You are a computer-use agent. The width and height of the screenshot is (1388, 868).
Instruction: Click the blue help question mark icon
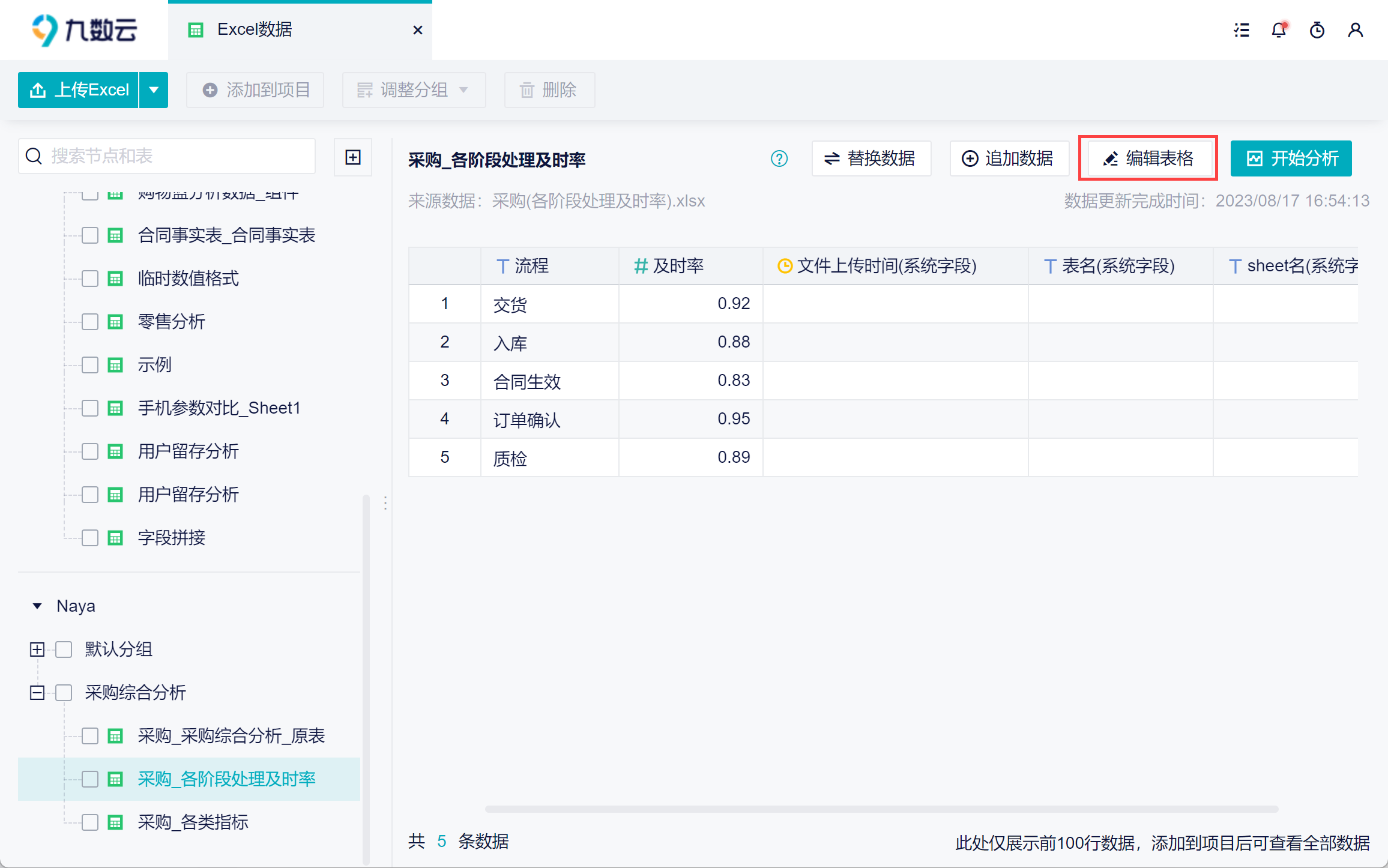pos(779,159)
